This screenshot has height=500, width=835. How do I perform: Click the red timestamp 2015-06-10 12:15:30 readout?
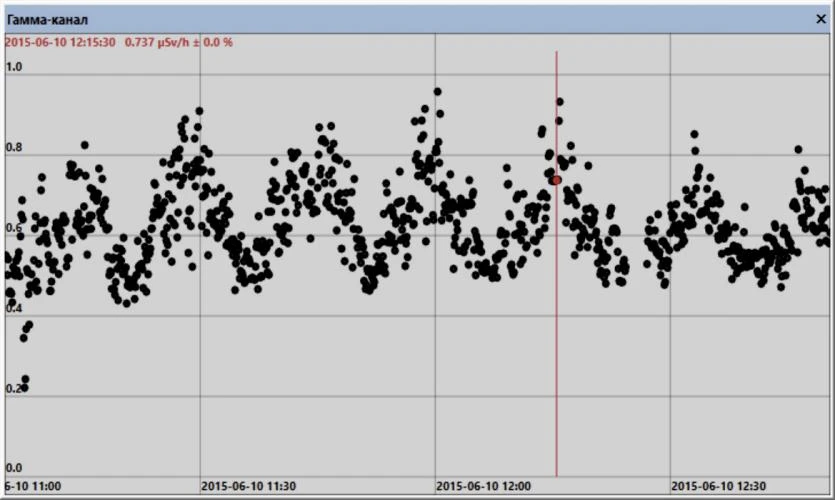[60, 42]
